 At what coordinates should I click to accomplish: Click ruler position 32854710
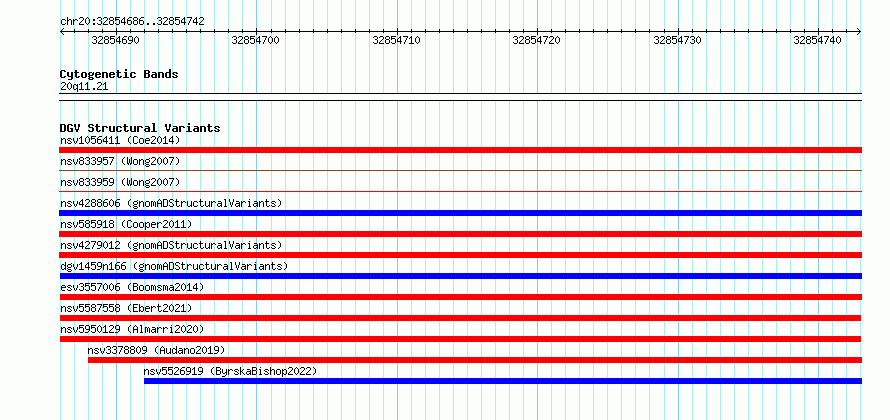396,40
